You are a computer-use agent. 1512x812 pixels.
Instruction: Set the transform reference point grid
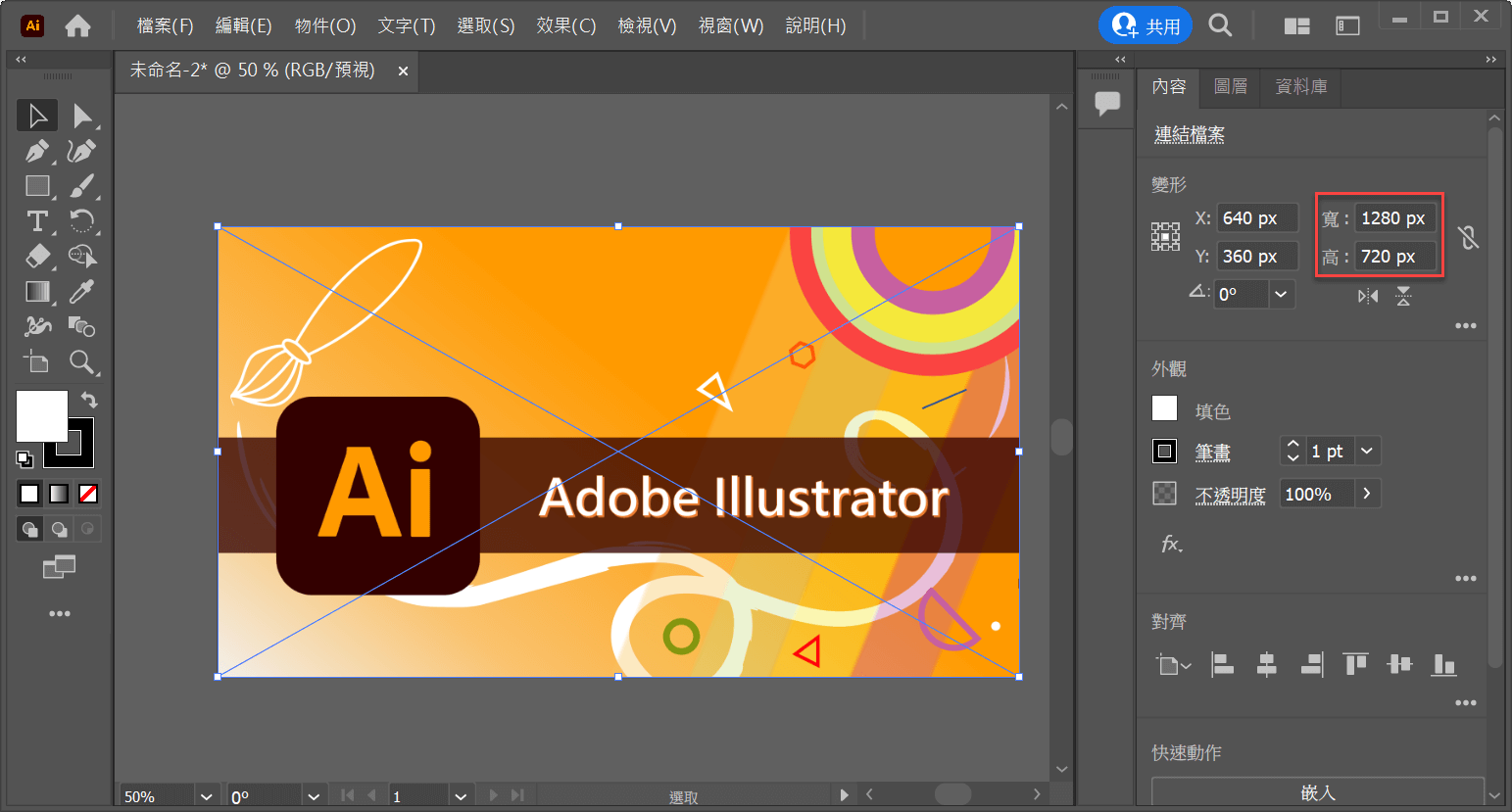pyautogui.click(x=1165, y=237)
